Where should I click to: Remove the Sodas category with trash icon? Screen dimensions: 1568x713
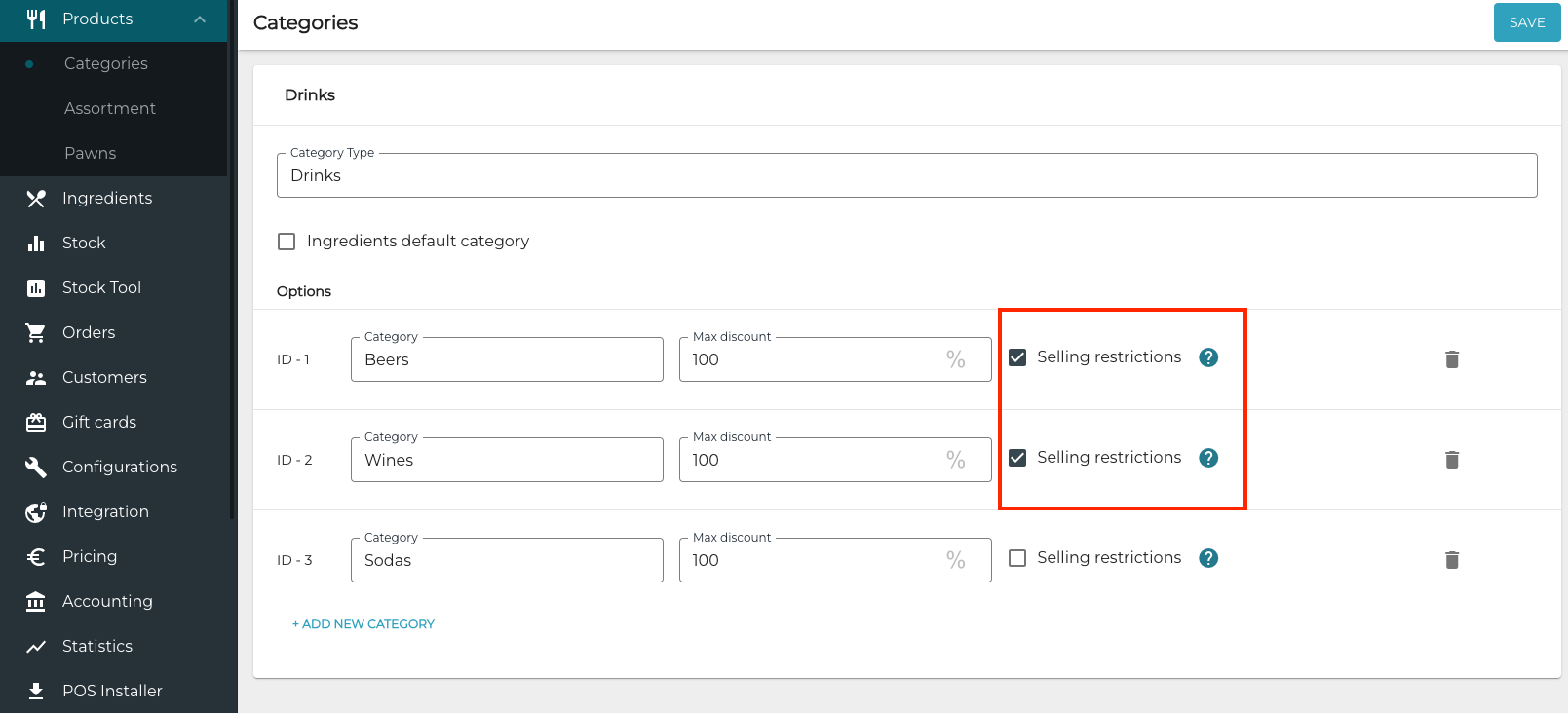click(x=1451, y=560)
